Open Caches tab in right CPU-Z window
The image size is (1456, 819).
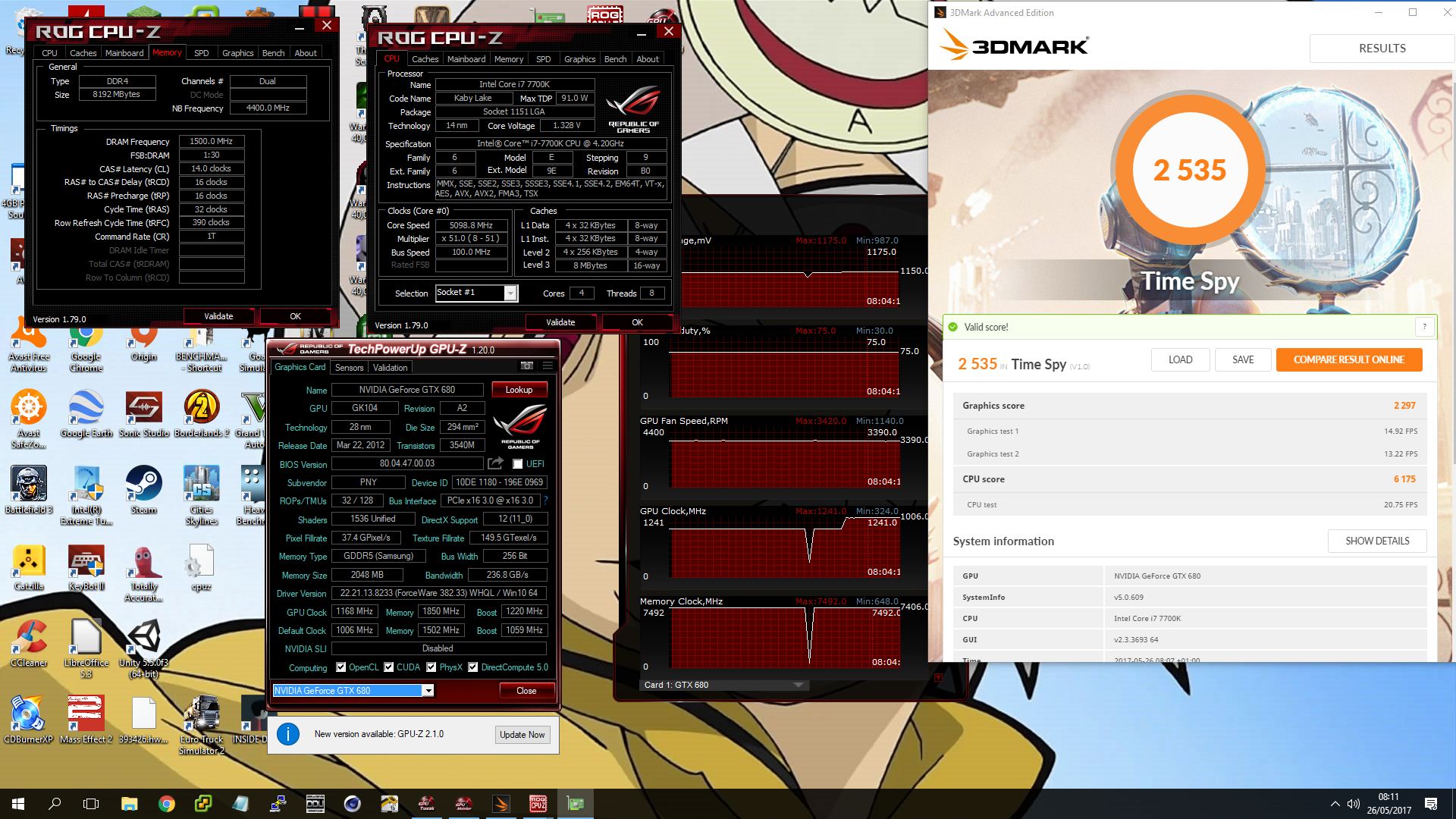coord(425,59)
